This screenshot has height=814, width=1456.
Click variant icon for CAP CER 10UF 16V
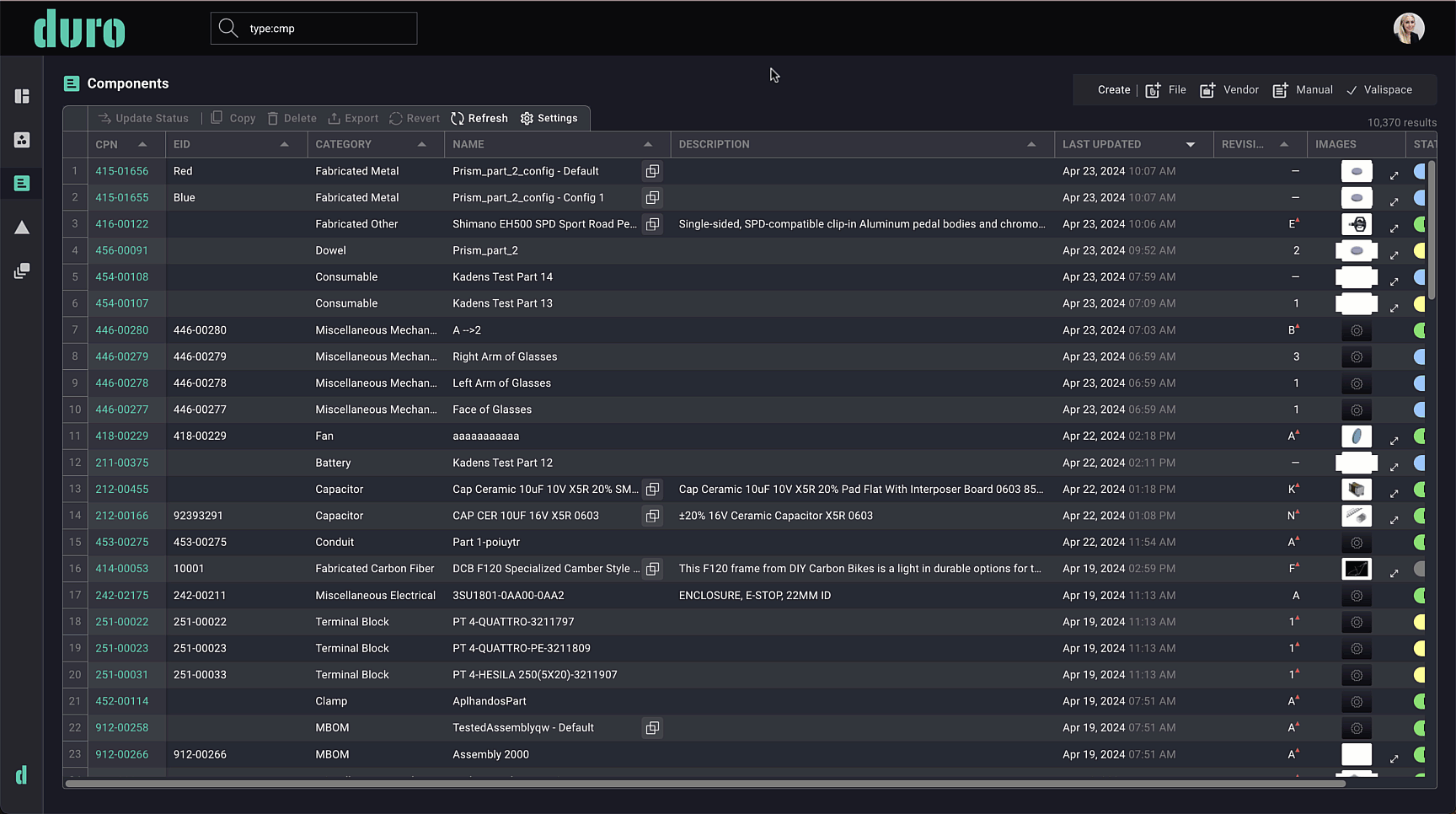pos(652,516)
